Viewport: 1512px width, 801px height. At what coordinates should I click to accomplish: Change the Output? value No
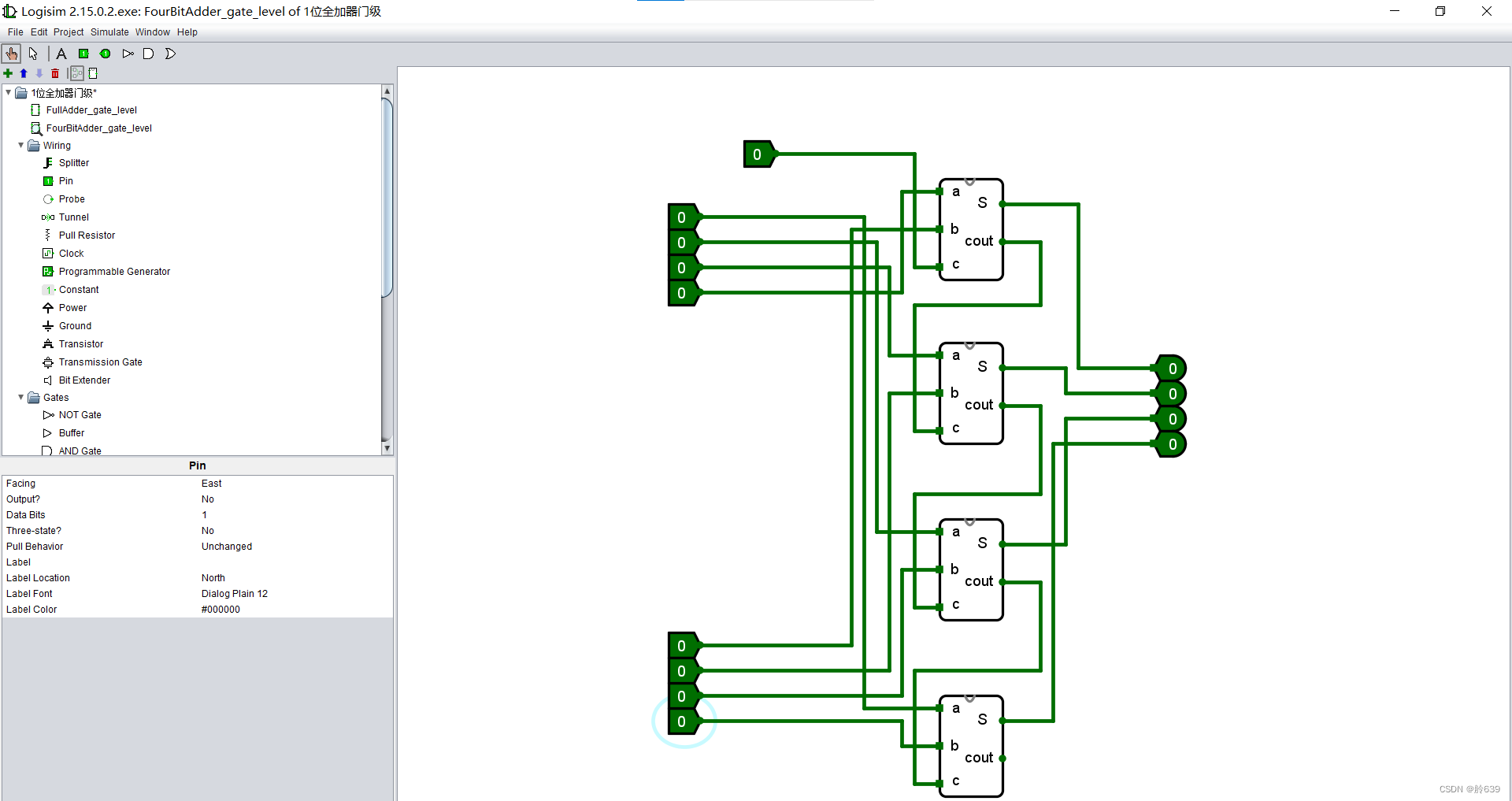click(x=295, y=499)
